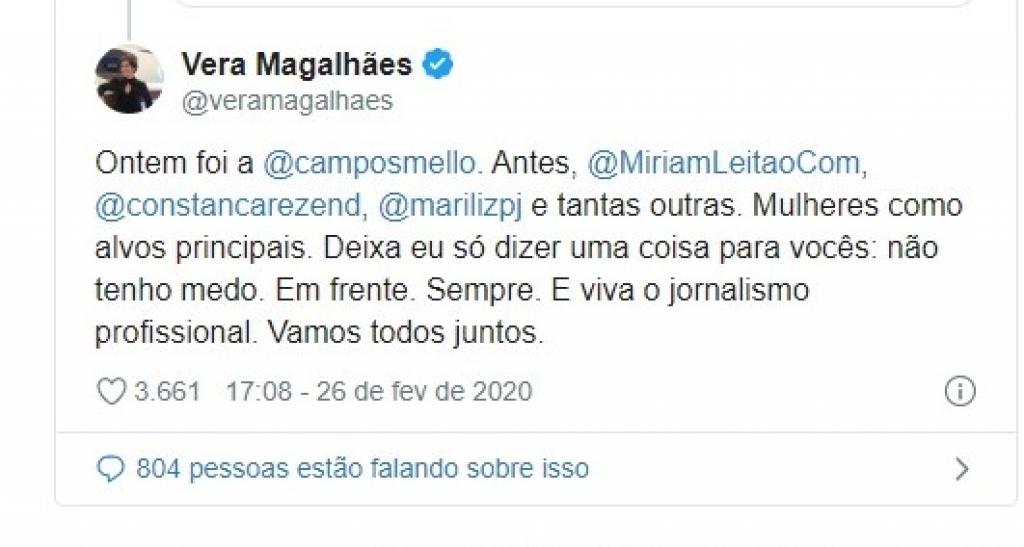This screenshot has width=1024, height=547.
Task: Click the thread connector line above avatar
Action: pos(129,20)
